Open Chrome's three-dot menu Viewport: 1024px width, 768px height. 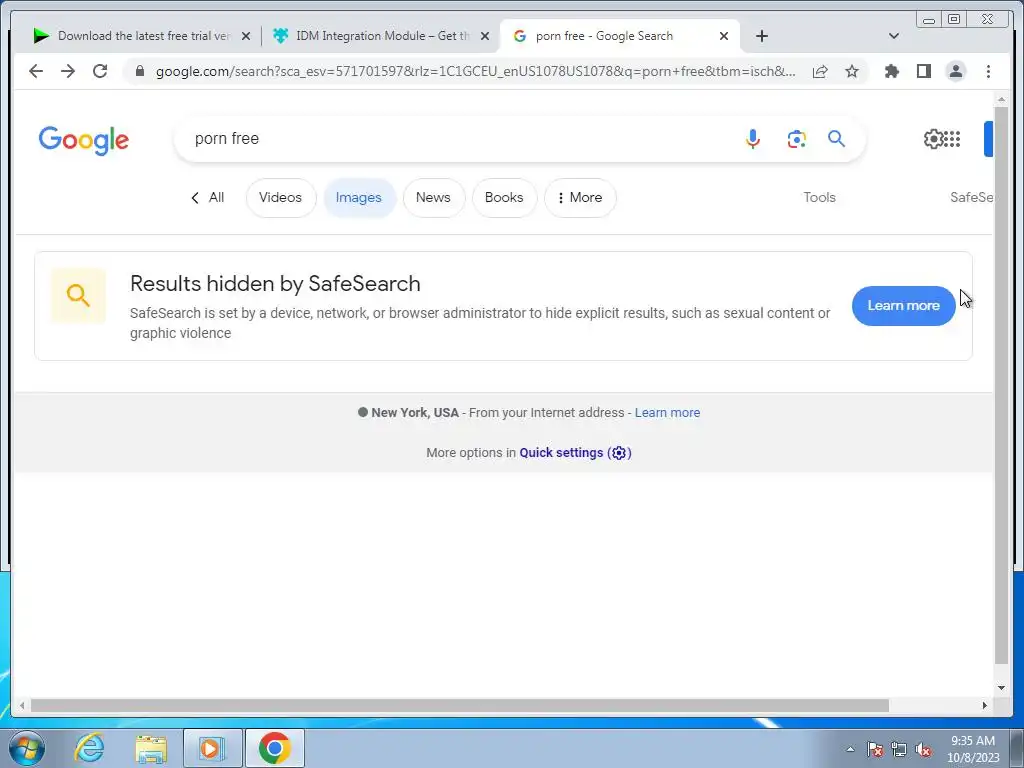click(x=988, y=71)
